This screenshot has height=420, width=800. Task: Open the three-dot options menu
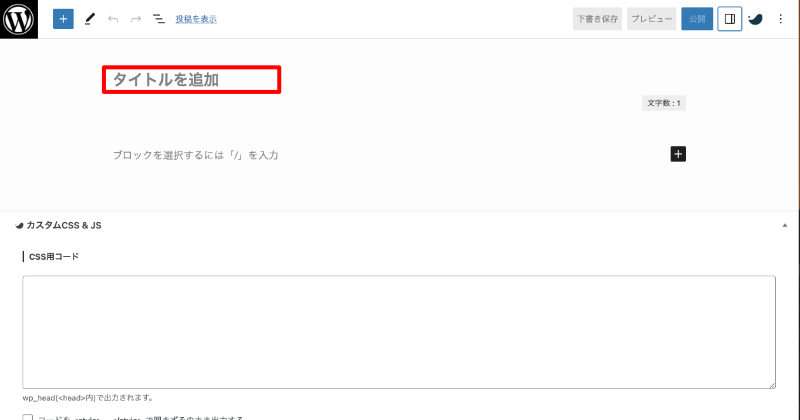pos(781,19)
